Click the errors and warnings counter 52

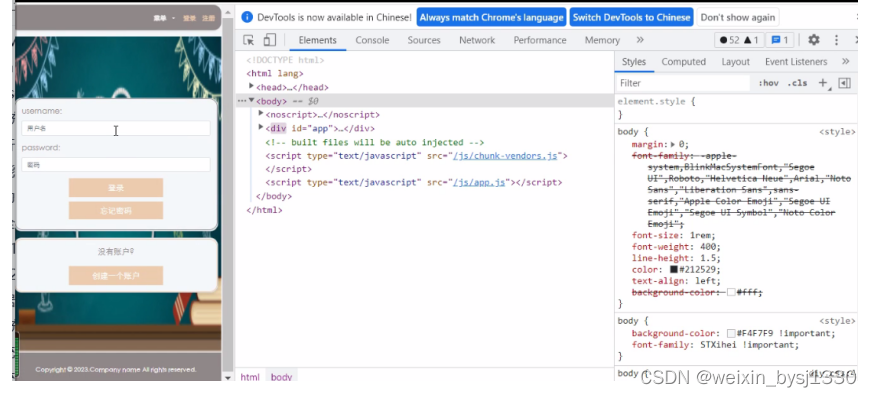pyautogui.click(x=739, y=40)
